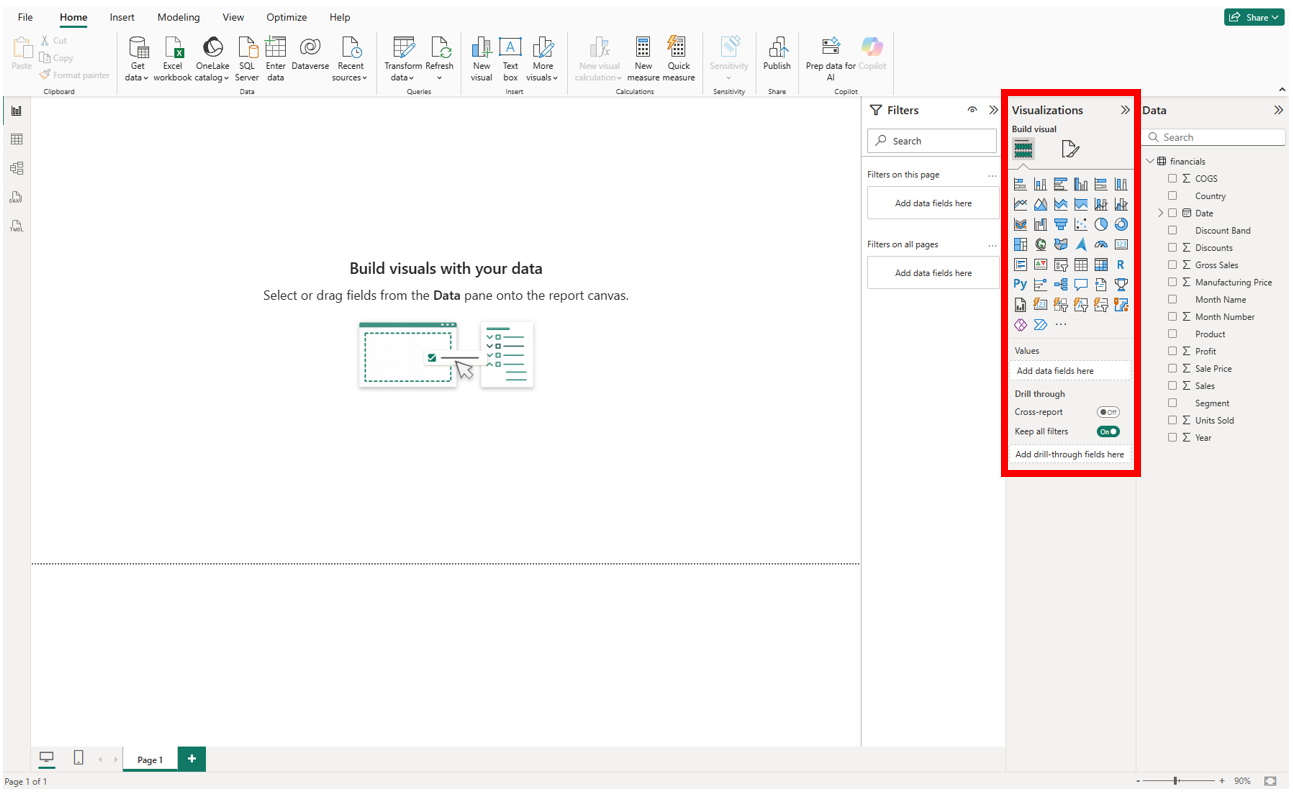Screen dimensions: 1293x793
Task: Insert the Python visual
Action: [1020, 285]
